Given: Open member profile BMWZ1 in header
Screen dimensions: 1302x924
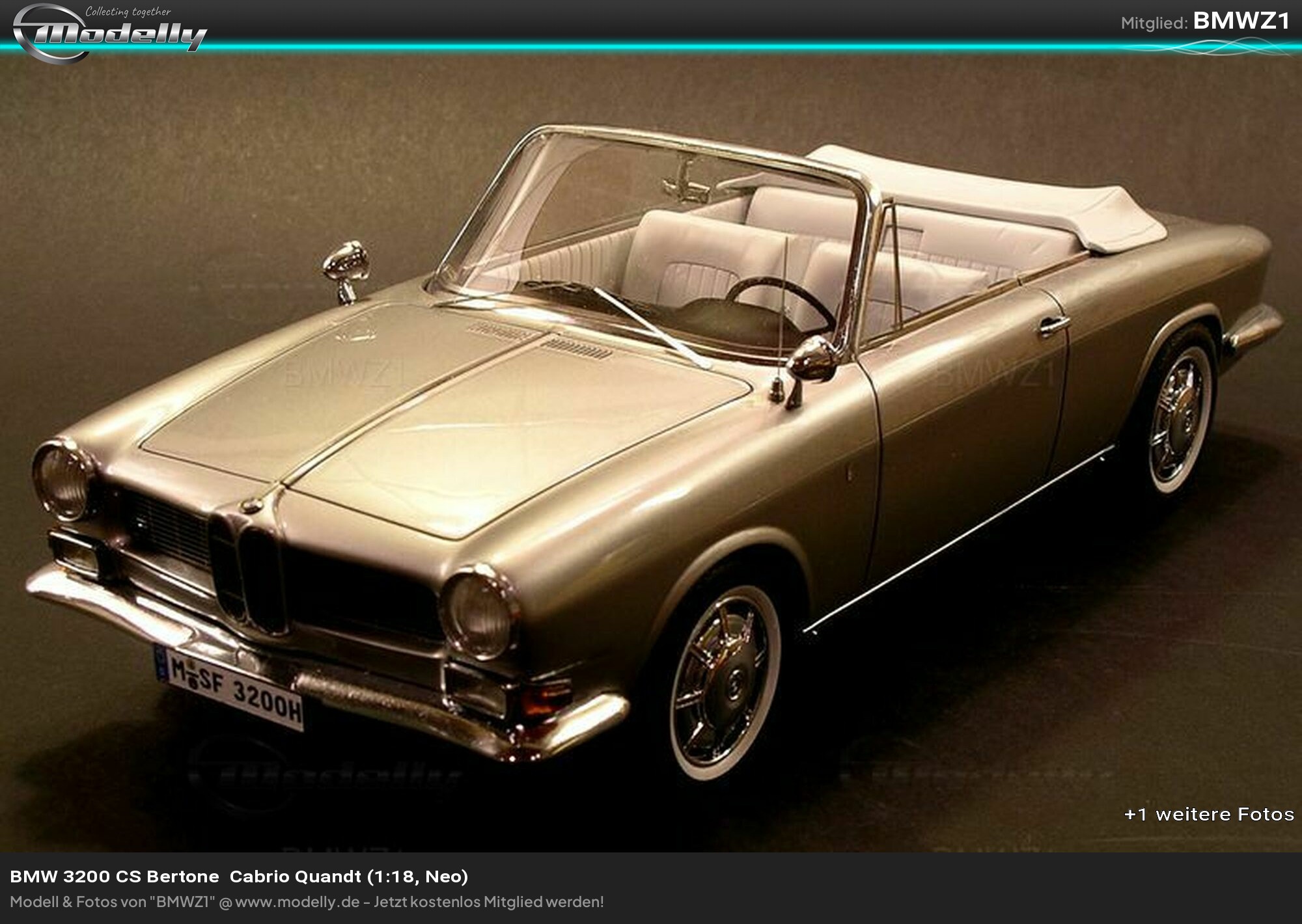Looking at the screenshot, I should point(1241,21).
